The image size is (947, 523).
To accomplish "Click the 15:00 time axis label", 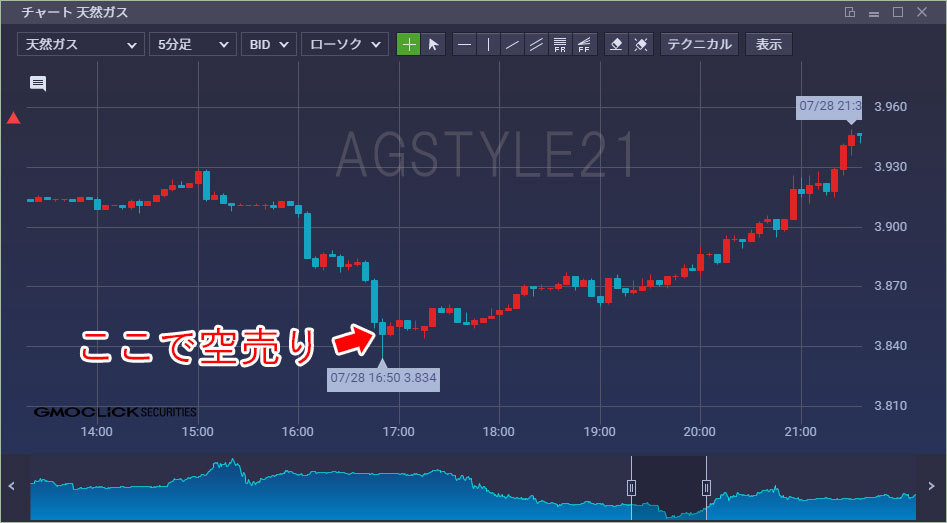I will (197, 432).
